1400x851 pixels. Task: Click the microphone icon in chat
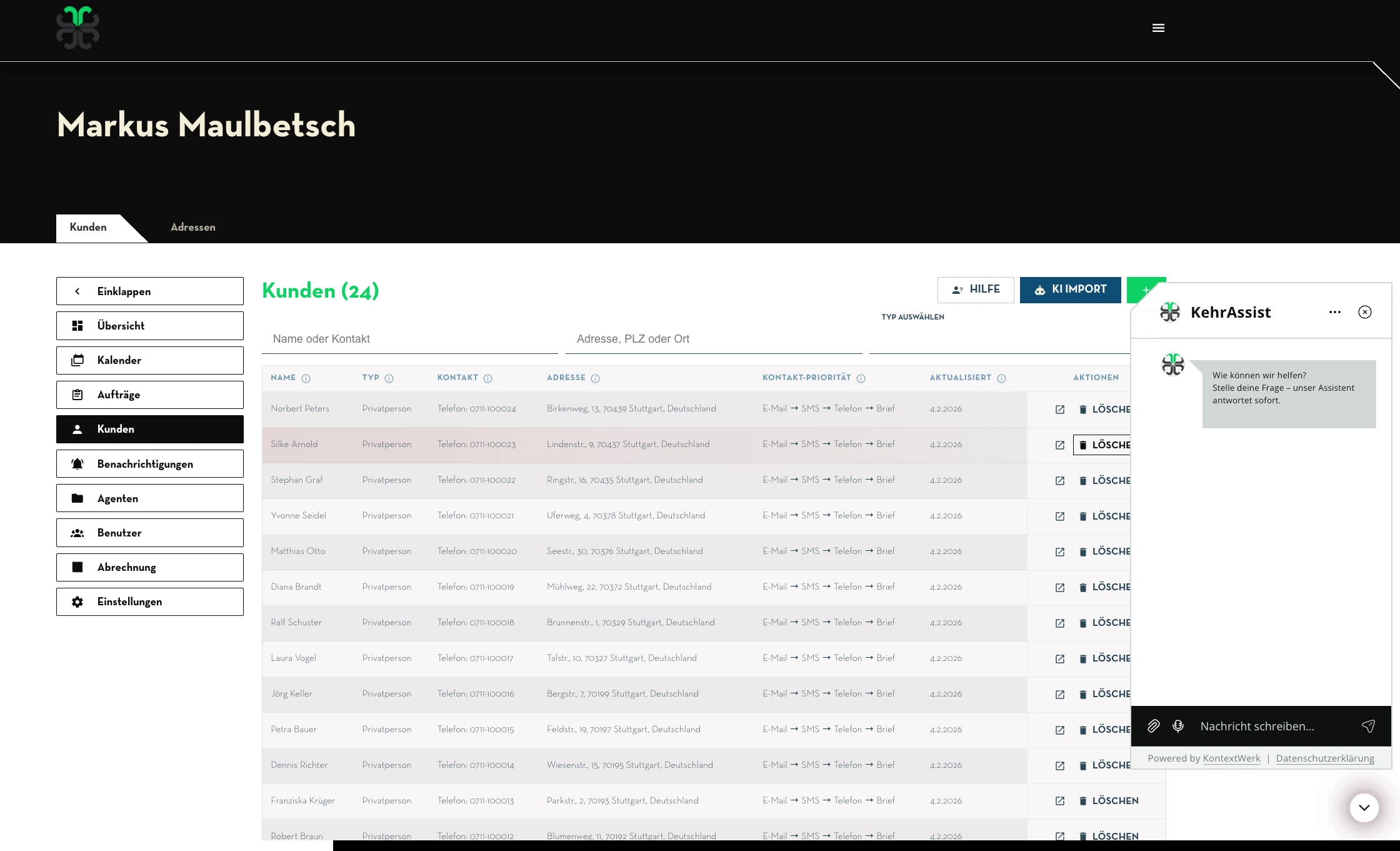[1178, 726]
